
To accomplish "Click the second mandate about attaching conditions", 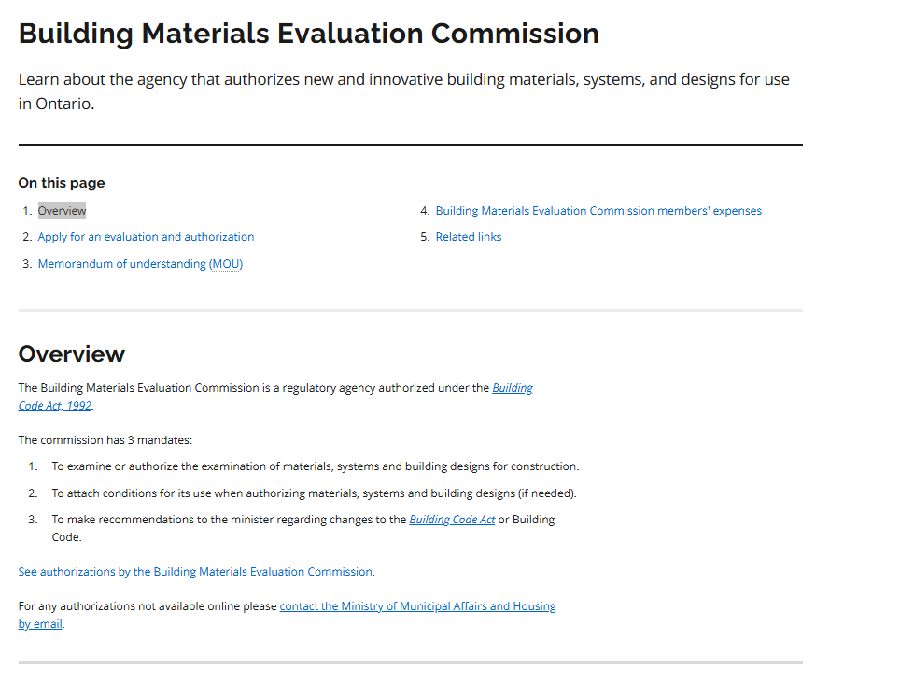I will click(x=314, y=493).
